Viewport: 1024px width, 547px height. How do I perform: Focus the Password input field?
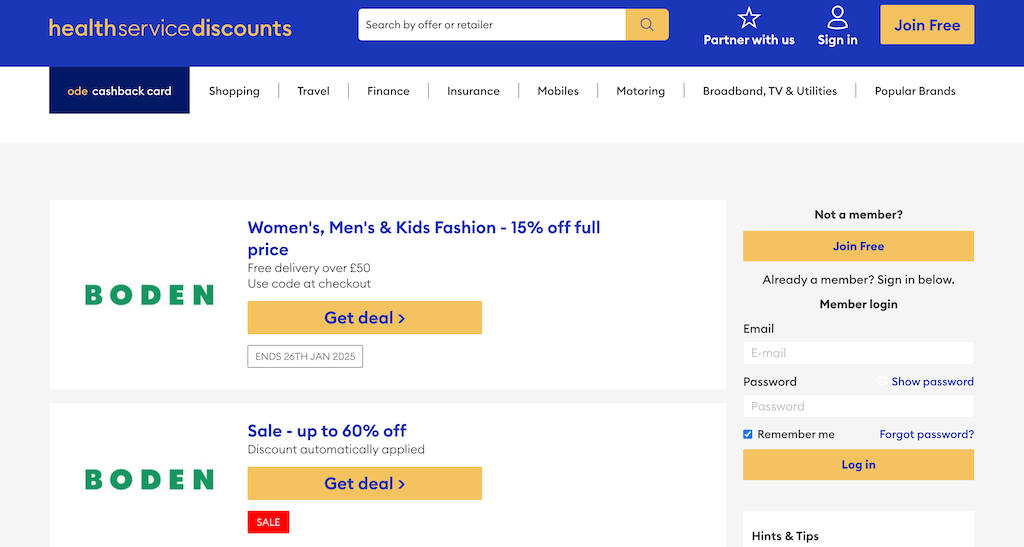pos(858,407)
